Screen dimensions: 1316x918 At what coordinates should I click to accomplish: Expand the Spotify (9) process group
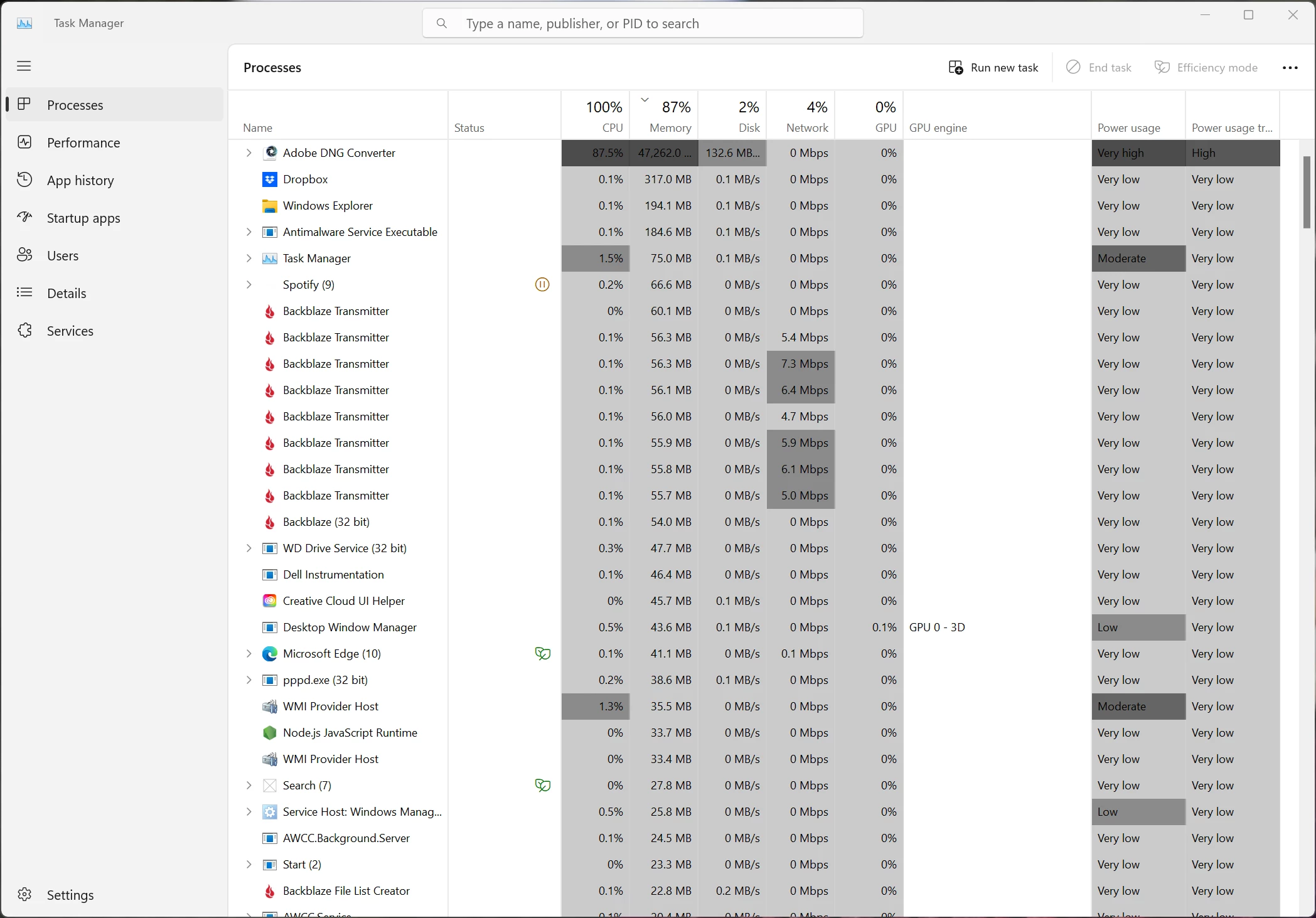point(249,285)
